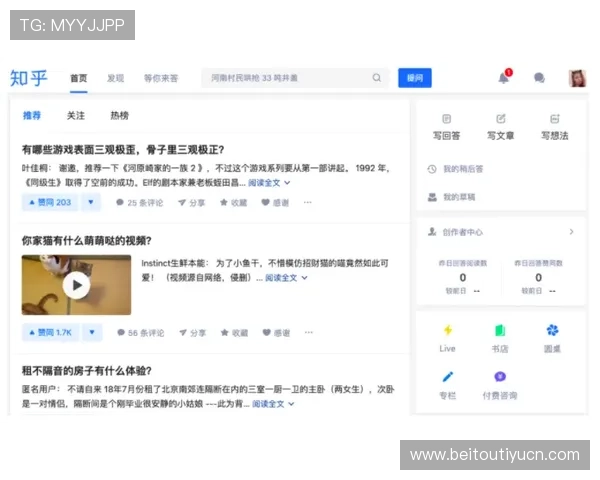Click the 写想法 write idea icon

[x=554, y=119]
